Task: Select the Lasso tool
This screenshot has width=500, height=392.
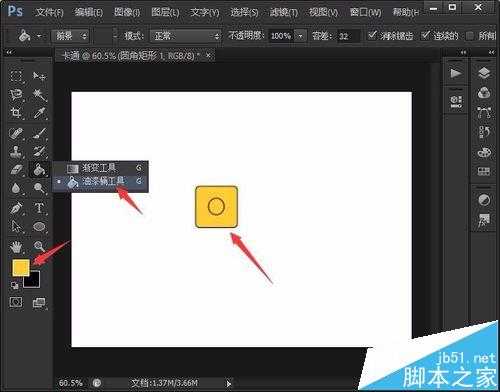Action: click(x=16, y=95)
